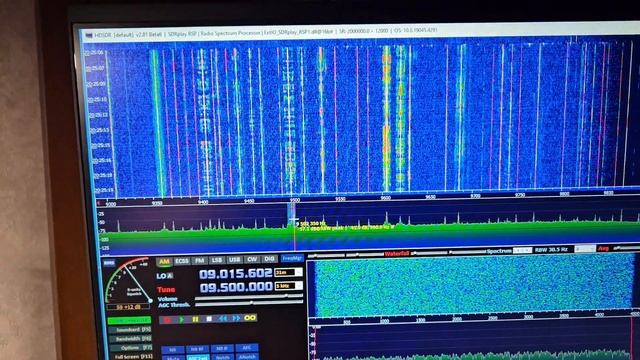Toggle NR noise reduction
This screenshot has width=640, height=360.
(x=173, y=350)
